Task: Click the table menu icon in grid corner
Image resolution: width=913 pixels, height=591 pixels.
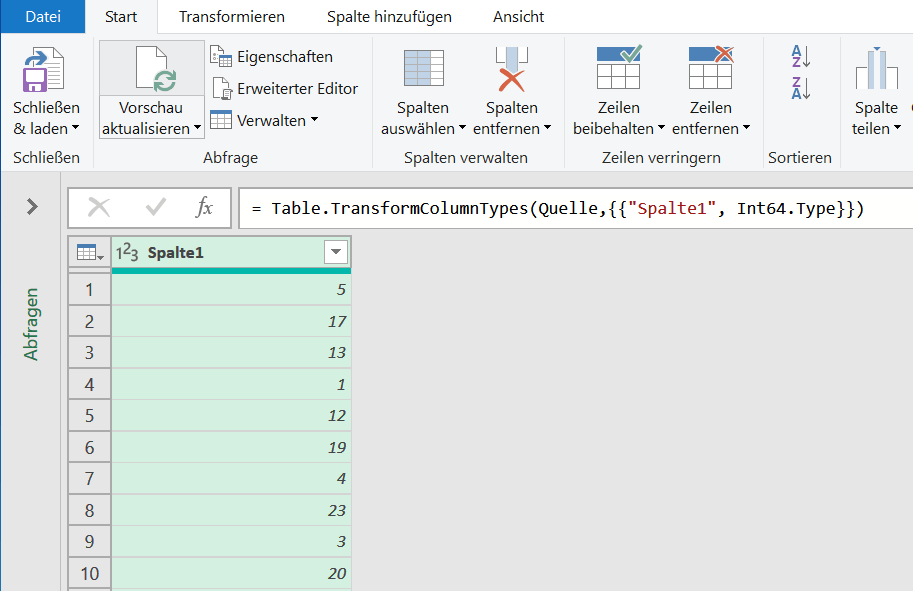Action: click(x=90, y=253)
